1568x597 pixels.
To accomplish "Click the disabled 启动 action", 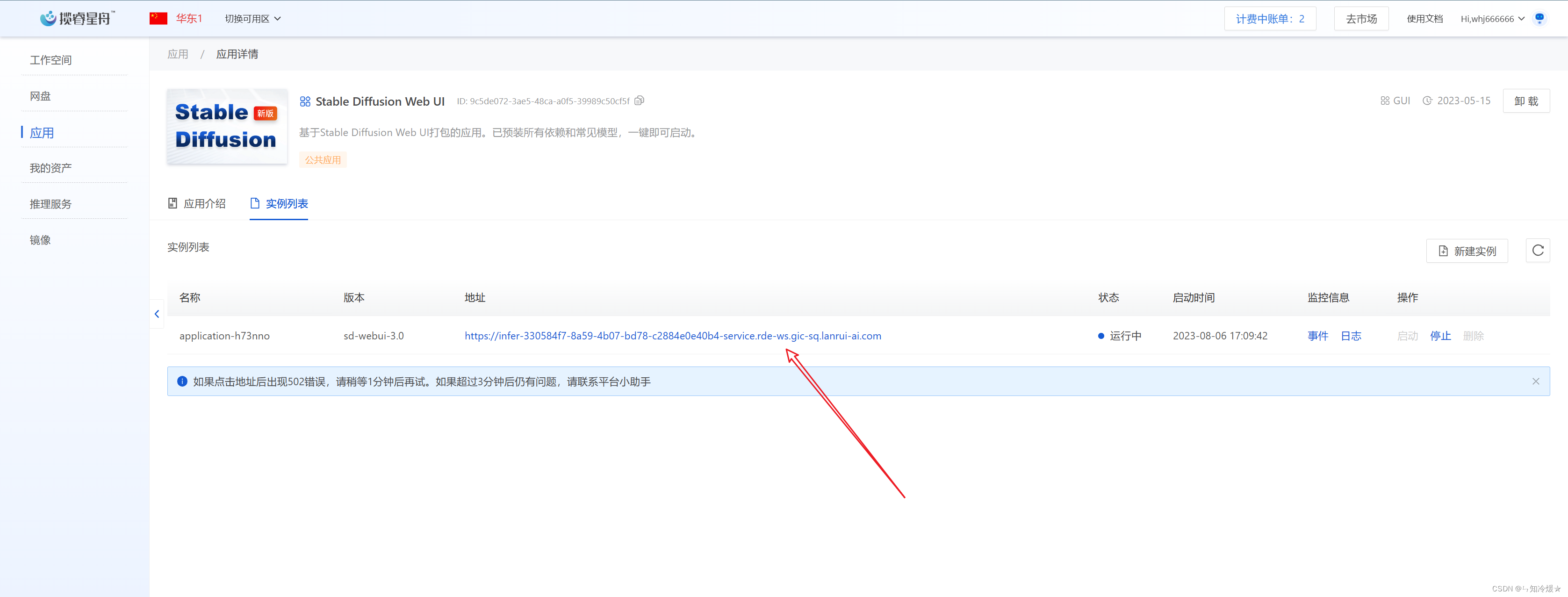I will (1407, 335).
